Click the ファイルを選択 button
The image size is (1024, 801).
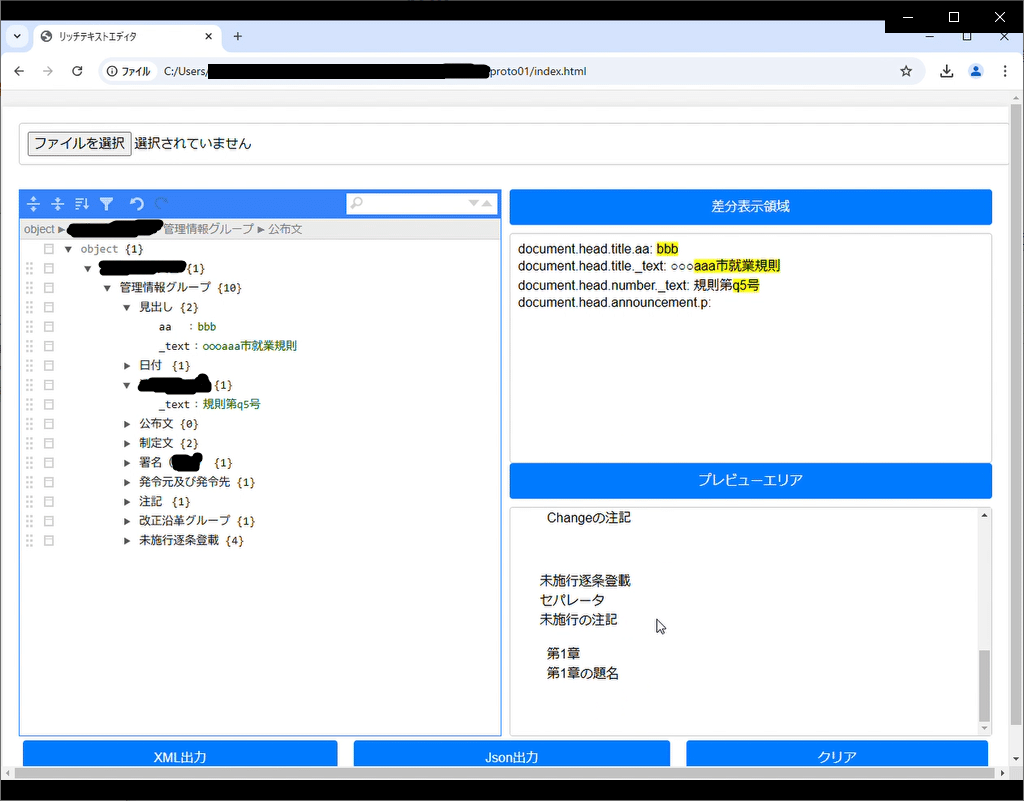click(78, 143)
